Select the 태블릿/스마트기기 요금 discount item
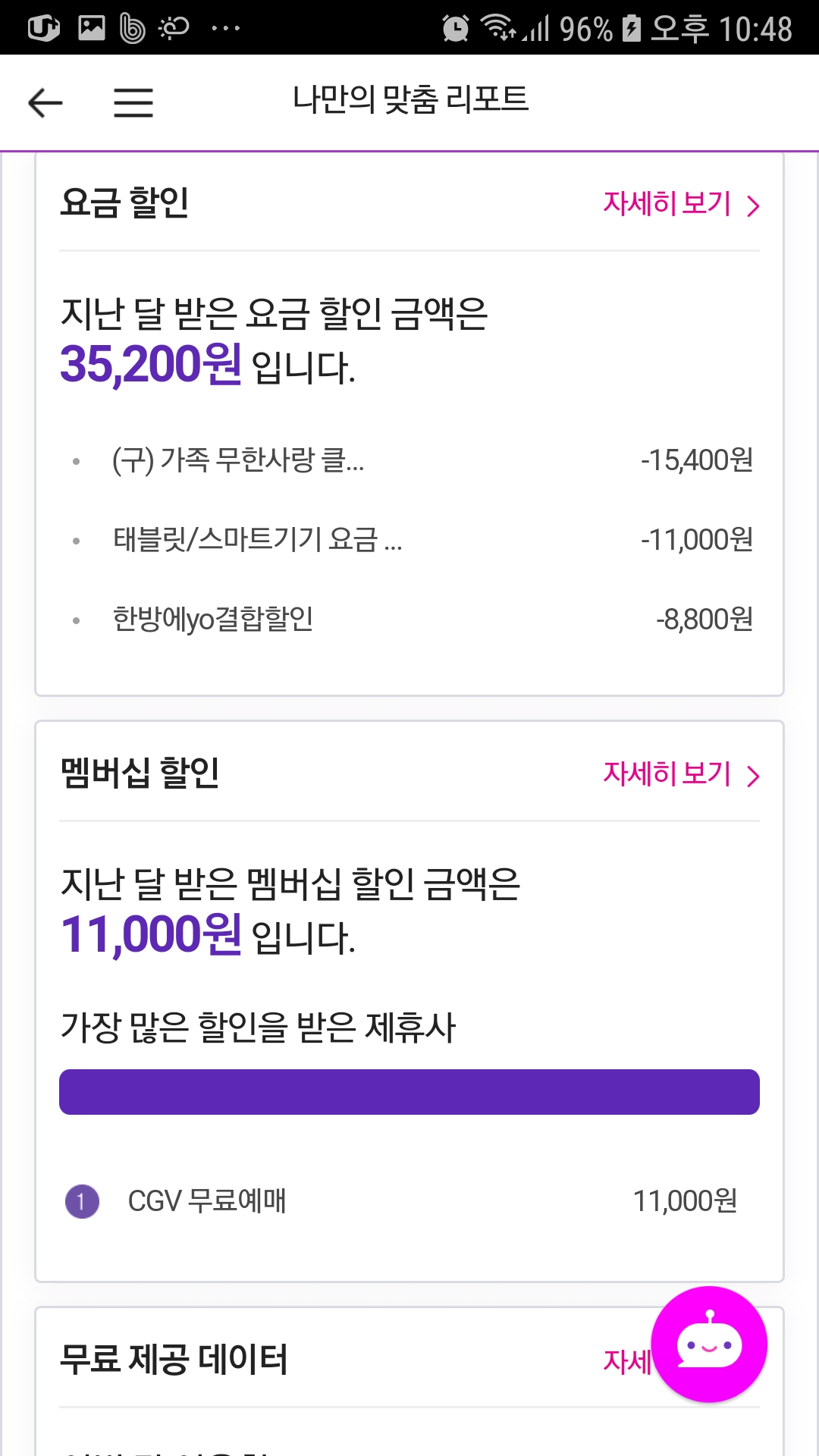 coord(258,539)
